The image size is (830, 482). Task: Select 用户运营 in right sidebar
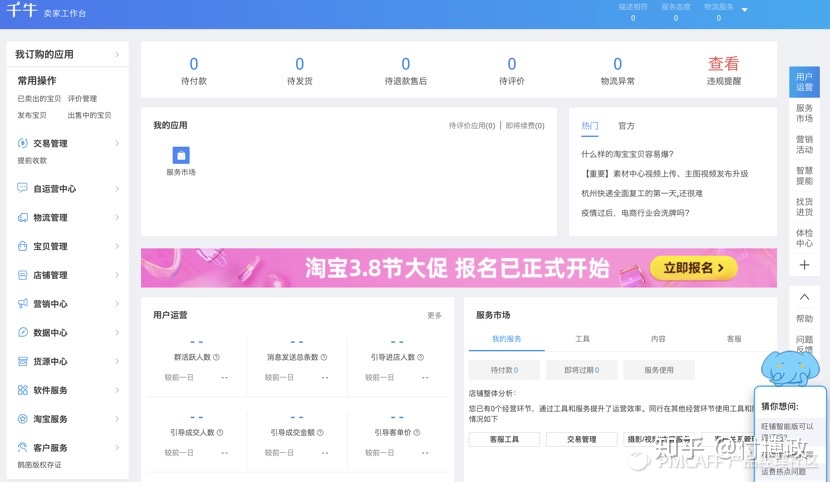804,82
